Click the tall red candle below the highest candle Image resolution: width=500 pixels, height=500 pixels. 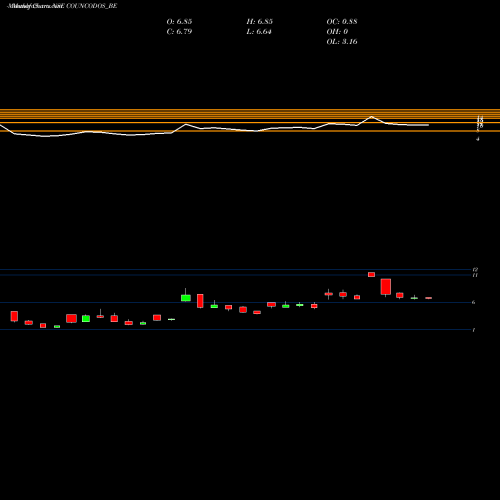[x=386, y=287]
